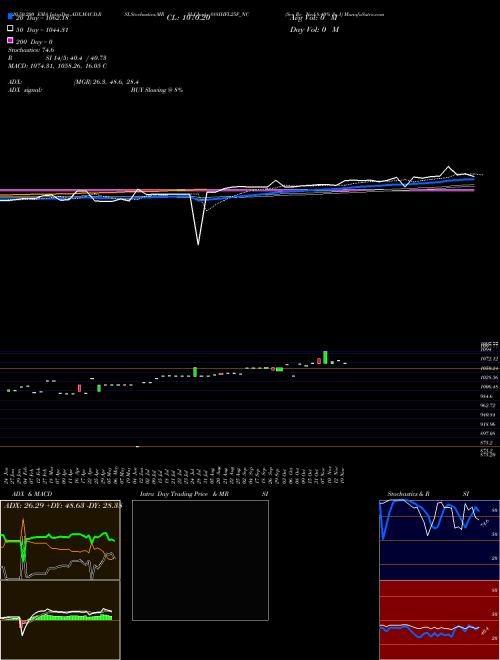
Task: Click the '(MGR) 26.3, 48.6, 28.4' ADX values
Action: coord(106,82)
